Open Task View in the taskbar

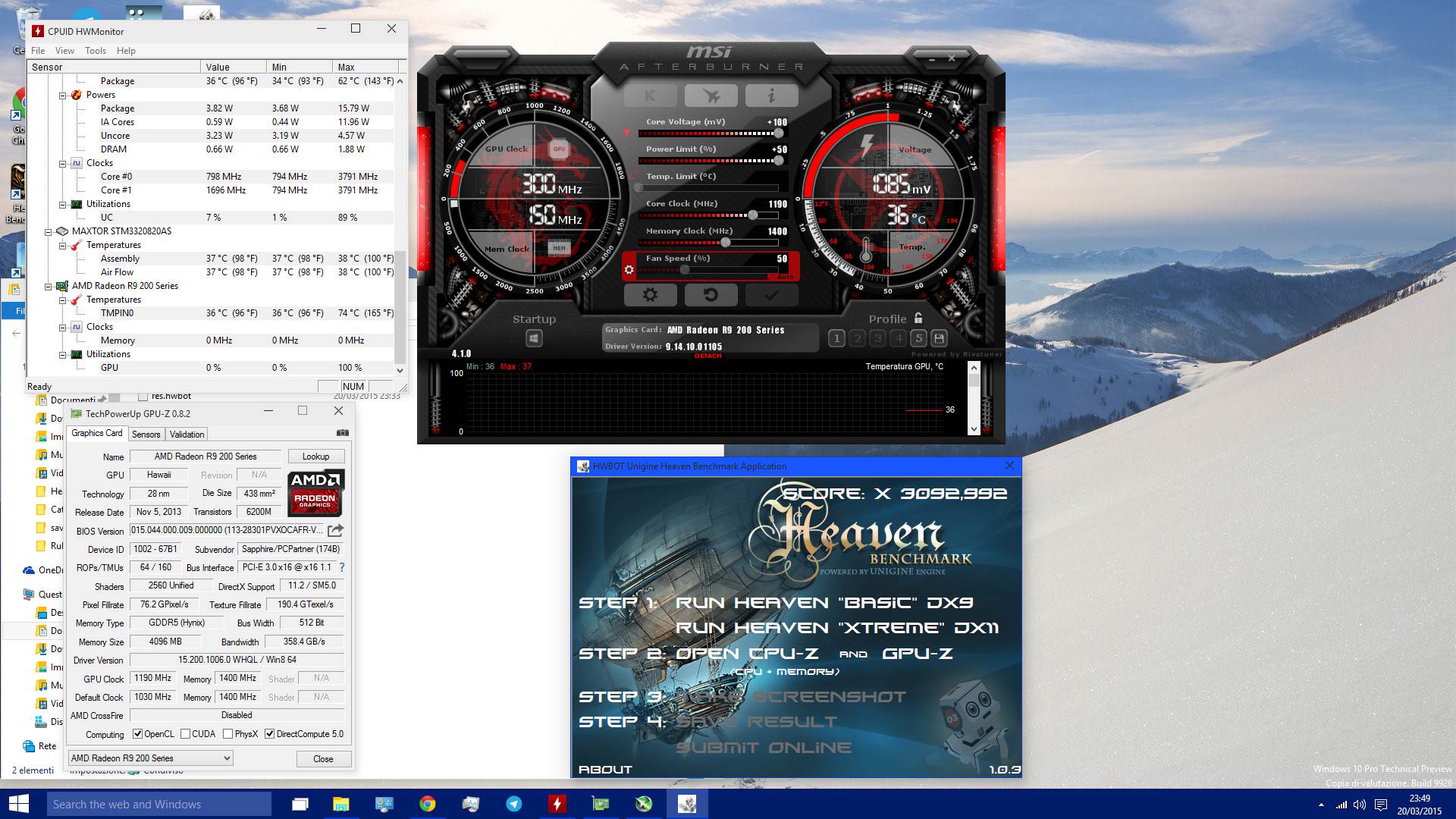click(x=300, y=804)
